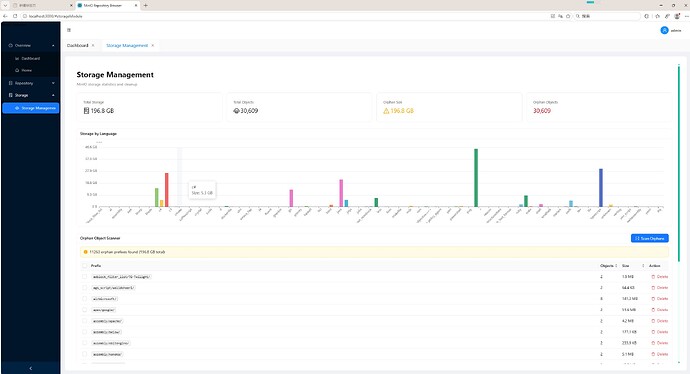The image size is (690, 374).
Task: Click the site info icon in address bar
Action: coord(25,16)
